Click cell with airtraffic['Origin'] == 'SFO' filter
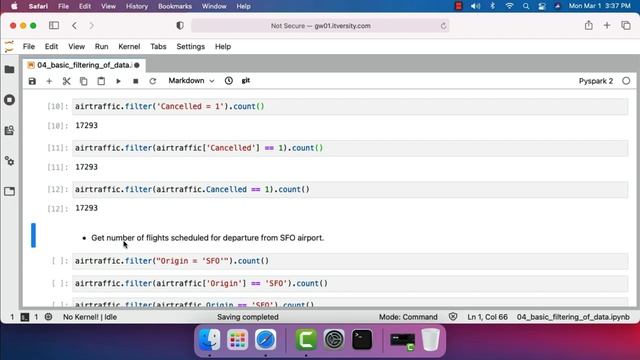Image resolution: width=640 pixels, height=360 pixels. [x=350, y=283]
